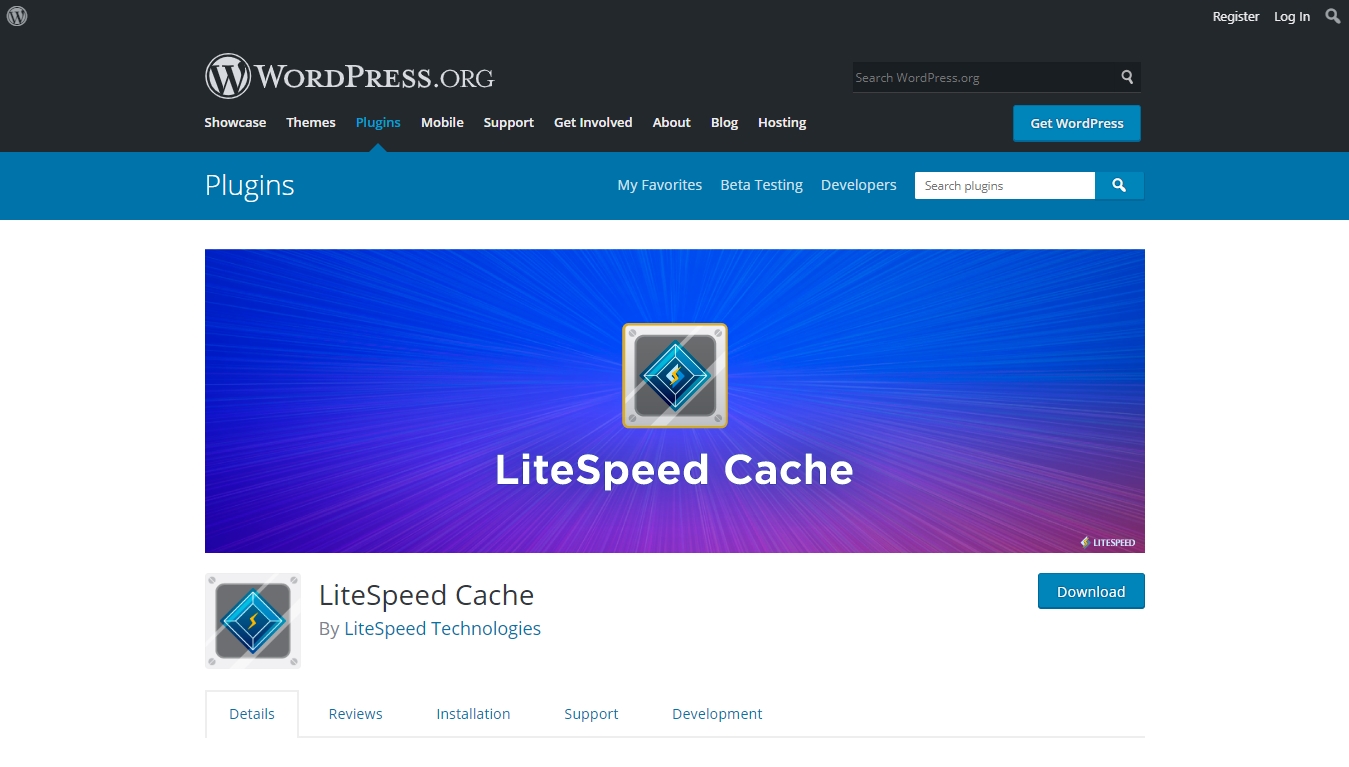Open the Mobile menu item

(442, 122)
